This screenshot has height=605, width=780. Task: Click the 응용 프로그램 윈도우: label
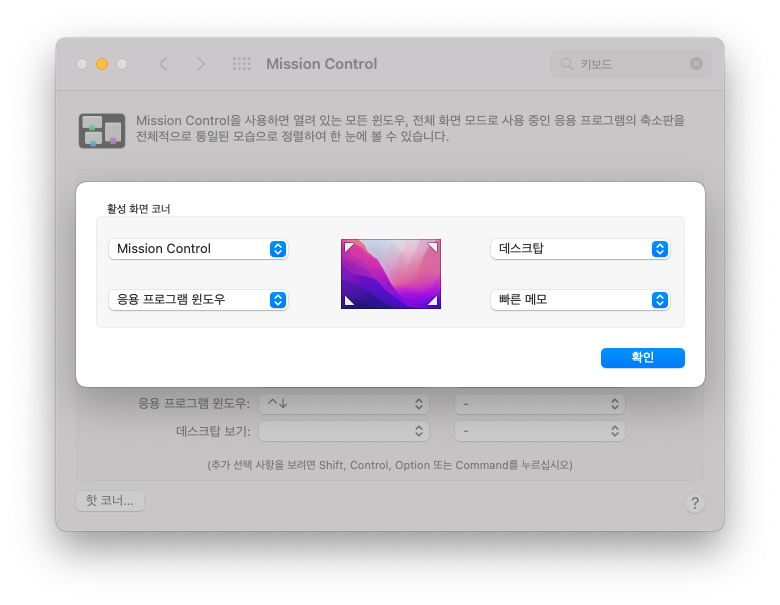194,403
